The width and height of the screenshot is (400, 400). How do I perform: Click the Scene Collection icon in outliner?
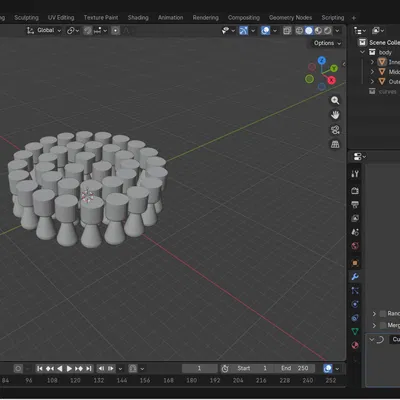pos(362,42)
